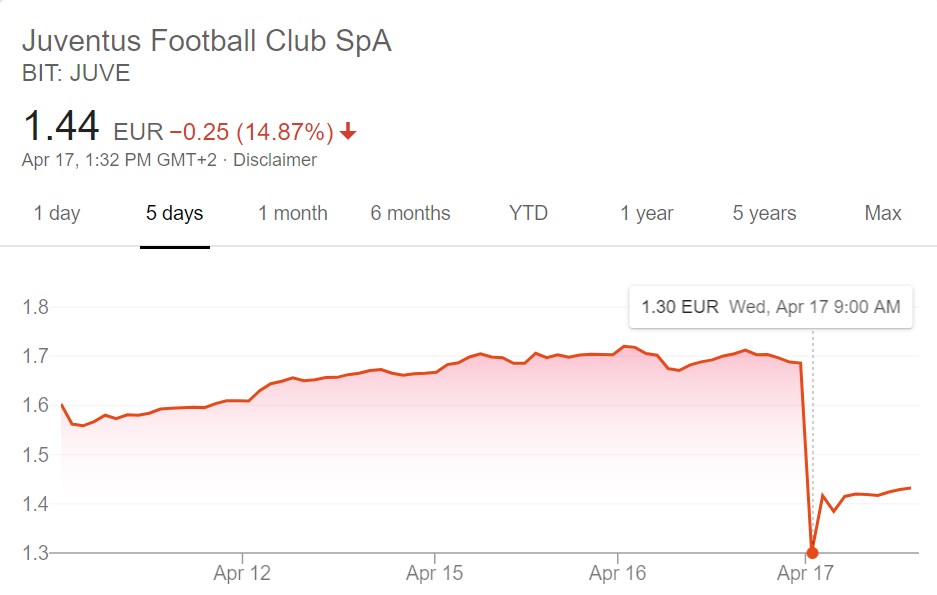Switch to the 5 years tab

pos(764,213)
